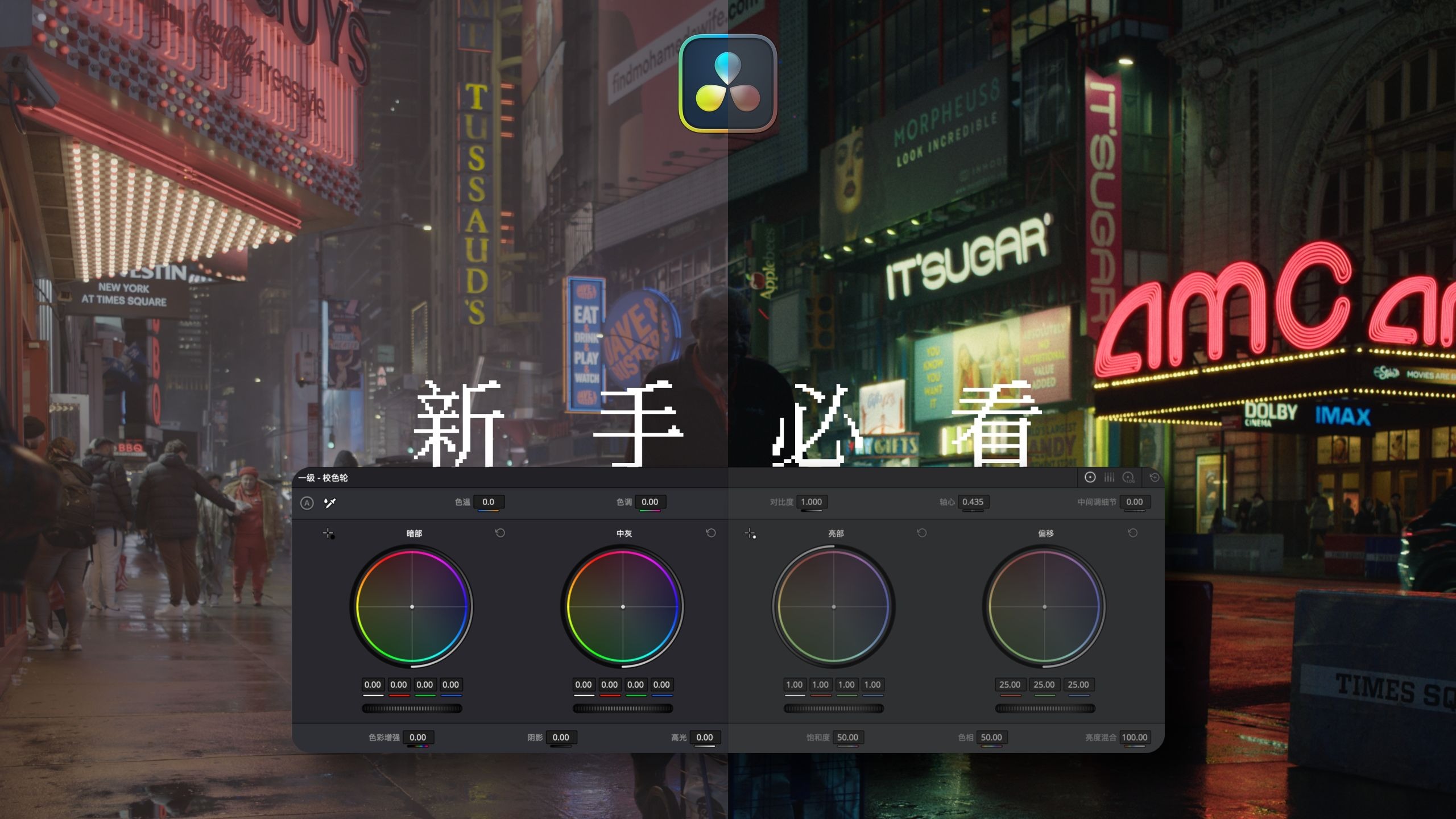Select 偏移 green channel value 25.00
Viewport: 1456px width, 819px height.
(1044, 685)
